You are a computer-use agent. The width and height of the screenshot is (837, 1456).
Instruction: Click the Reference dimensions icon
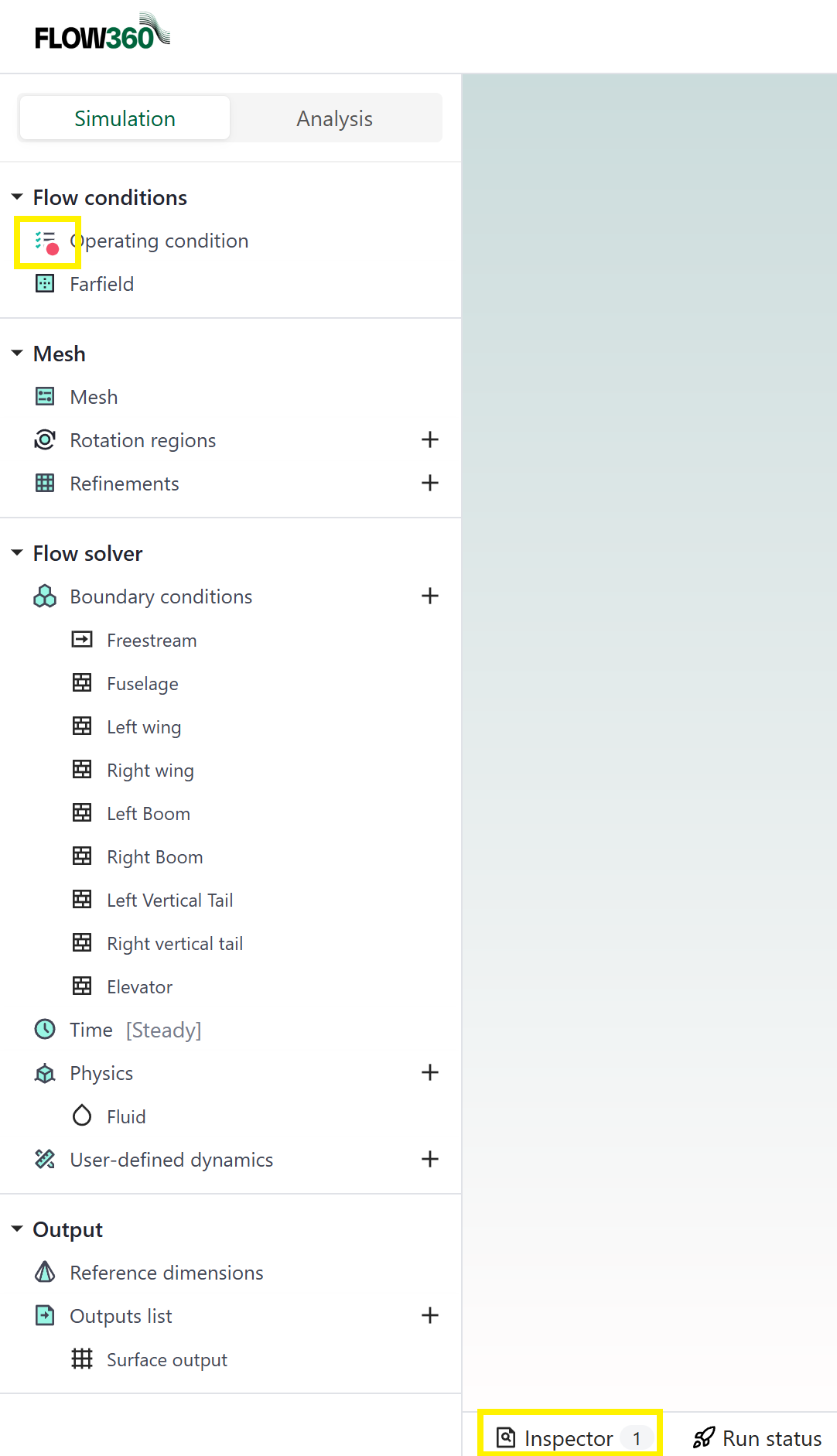45,1272
